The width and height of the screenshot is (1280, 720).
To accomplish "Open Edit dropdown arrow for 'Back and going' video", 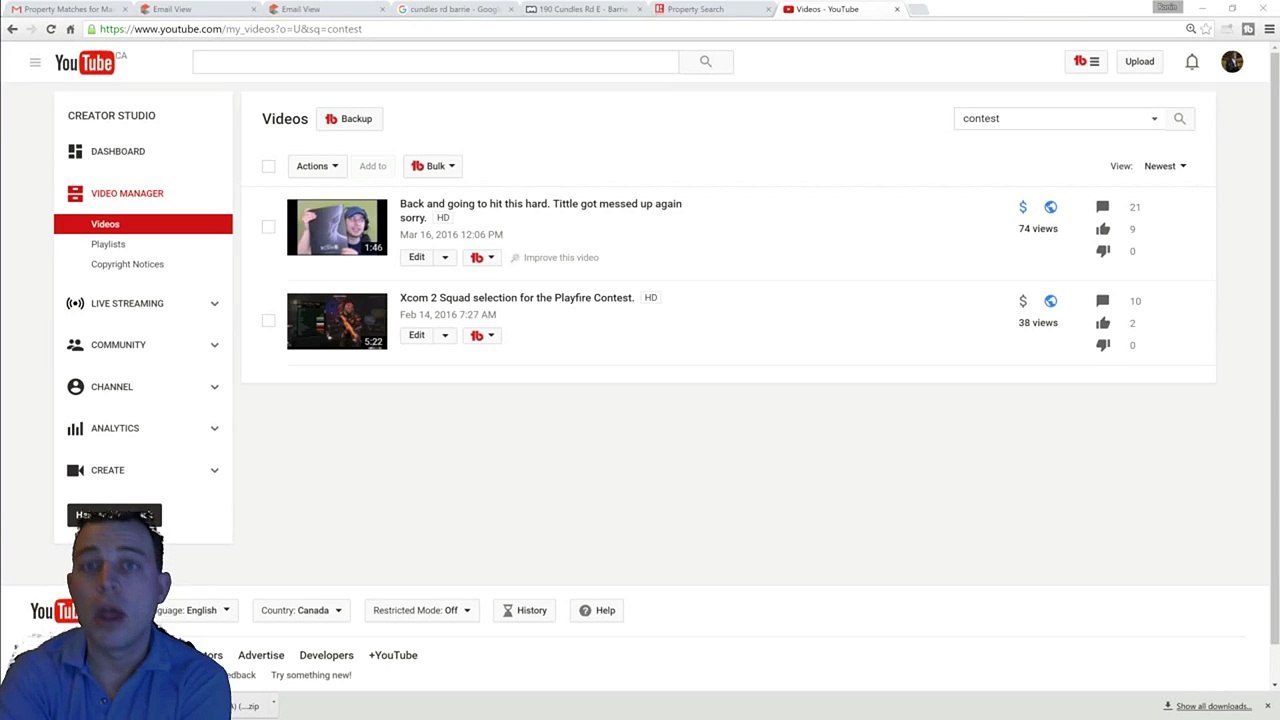I will [445, 258].
